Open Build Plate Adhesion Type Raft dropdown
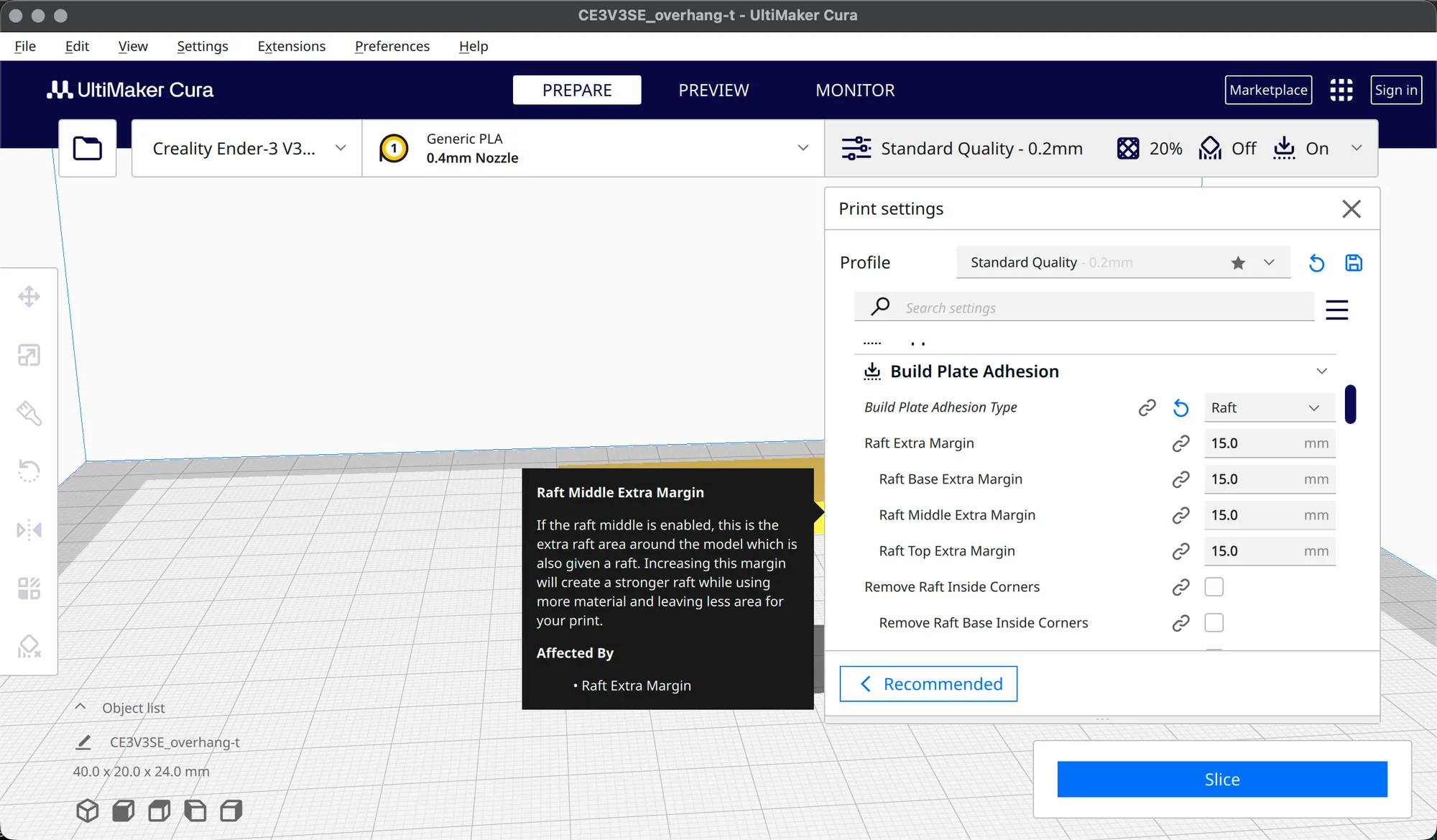 1270,407
